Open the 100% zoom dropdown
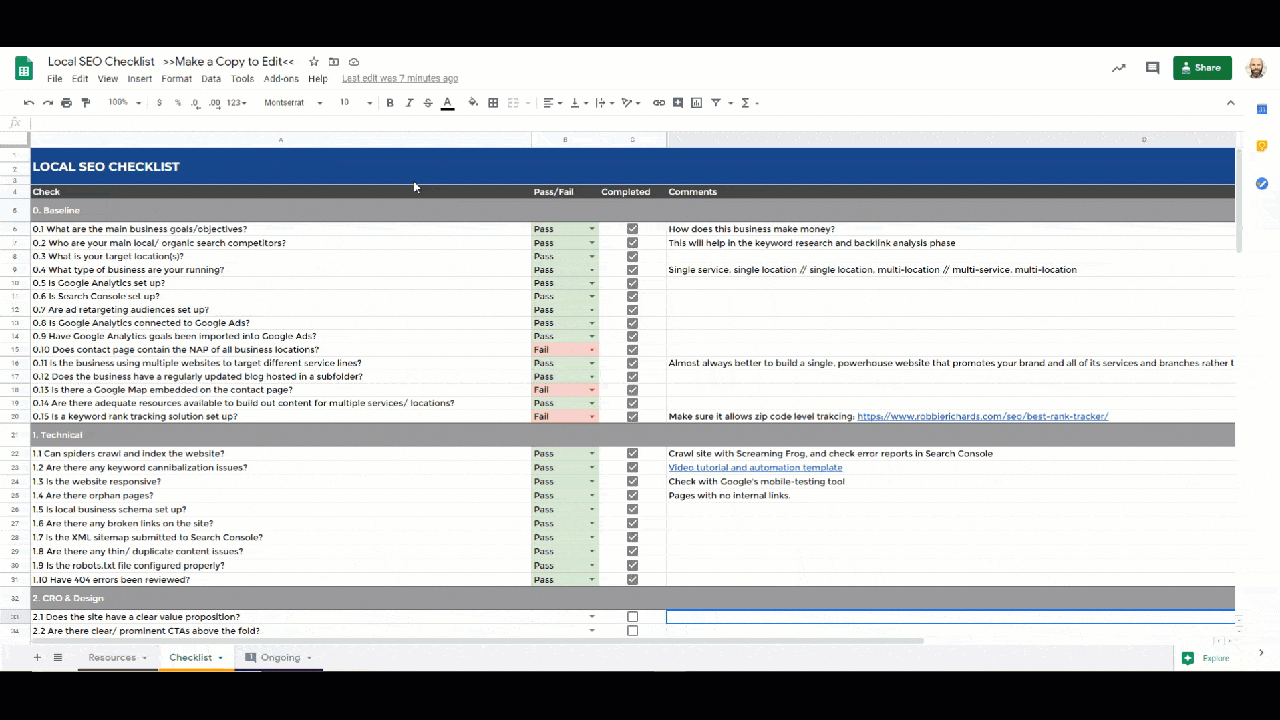1280x720 pixels. click(125, 103)
